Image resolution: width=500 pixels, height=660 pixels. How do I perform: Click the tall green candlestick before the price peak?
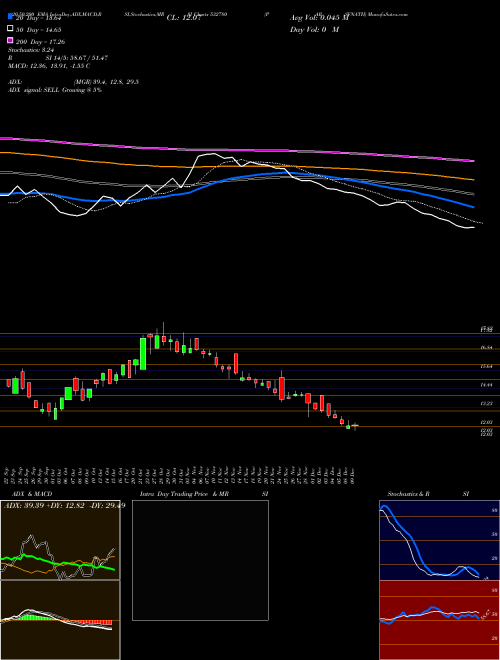[143, 354]
